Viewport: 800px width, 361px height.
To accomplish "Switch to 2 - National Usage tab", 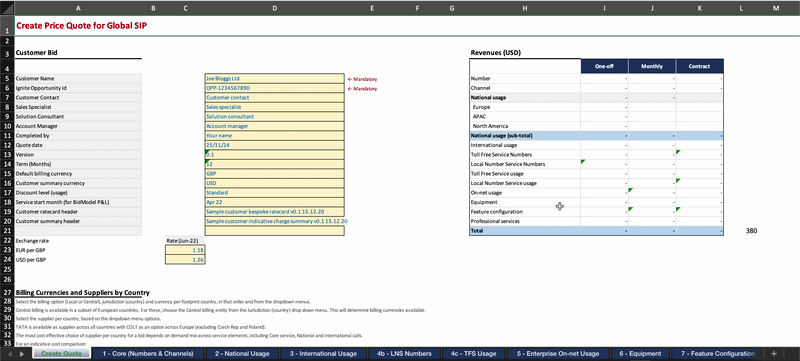I will (242, 353).
